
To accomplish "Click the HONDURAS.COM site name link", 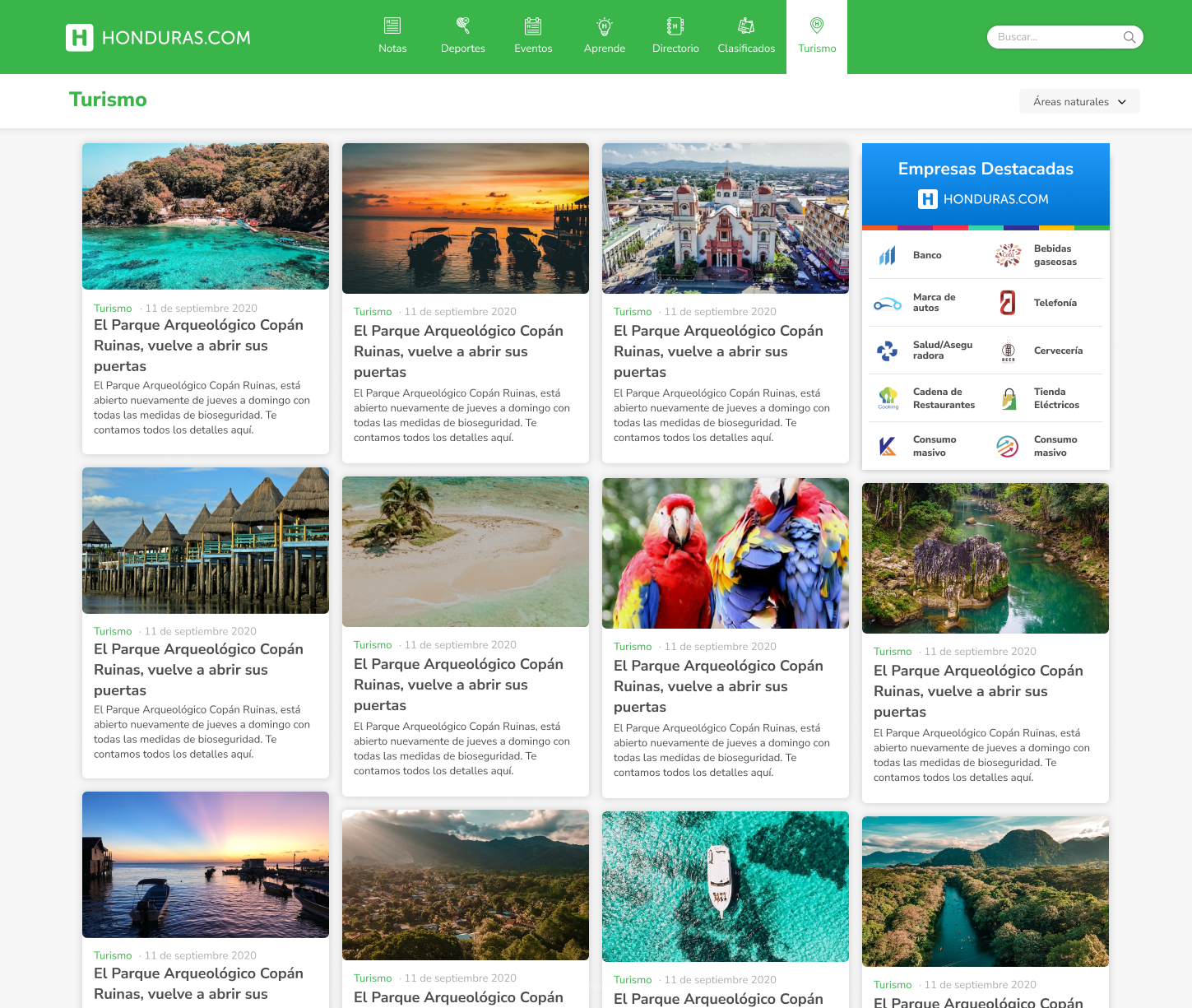I will point(176,38).
